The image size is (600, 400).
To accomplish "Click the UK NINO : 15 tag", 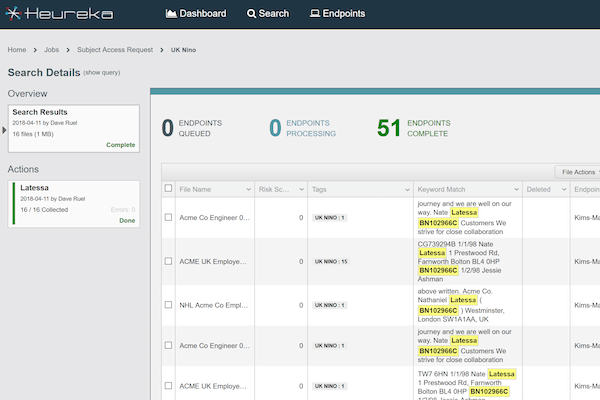I will pos(331,261).
